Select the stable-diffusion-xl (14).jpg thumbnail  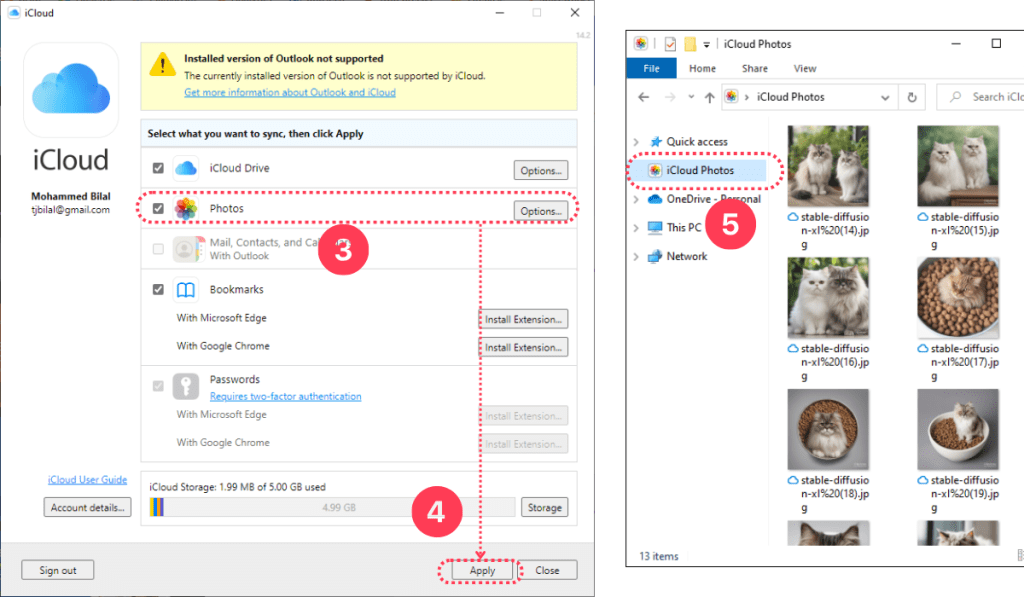click(828, 166)
